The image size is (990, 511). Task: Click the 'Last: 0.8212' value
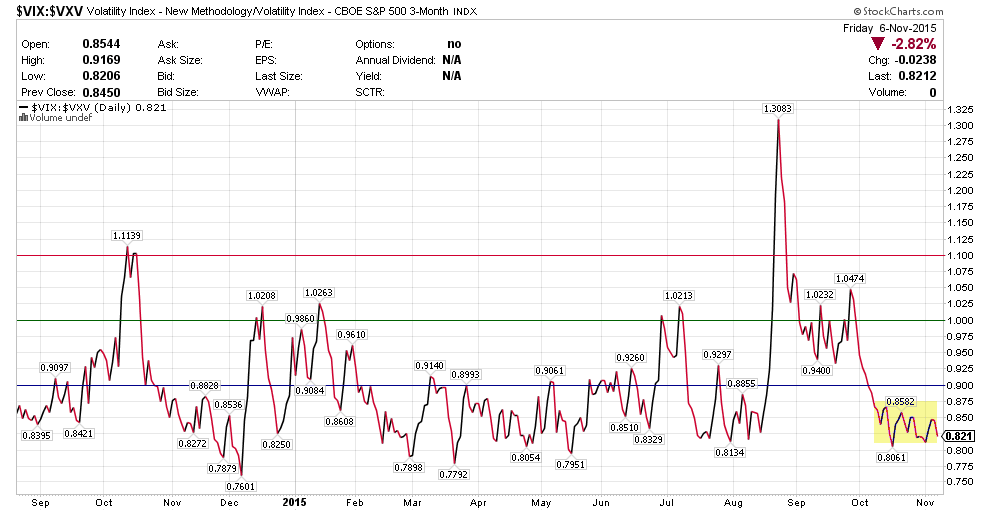click(x=902, y=76)
